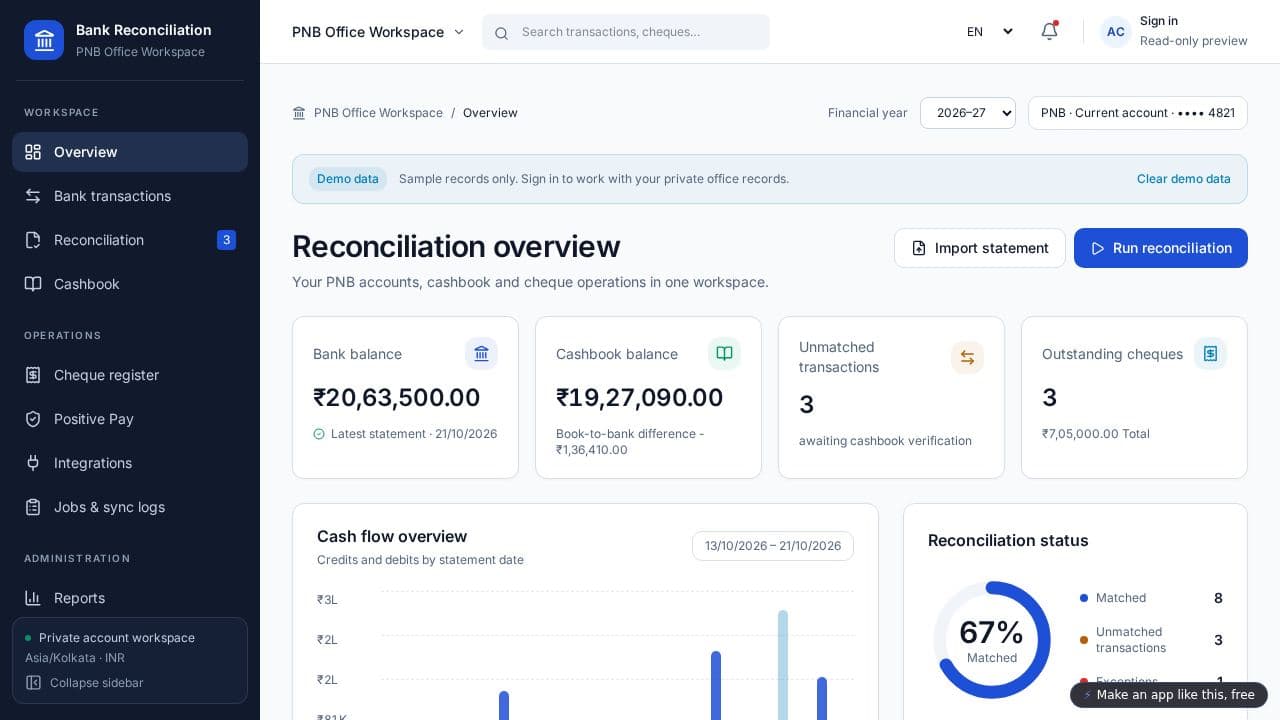Click the Integrations plug icon
The width and height of the screenshot is (1280, 720).
click(33, 463)
